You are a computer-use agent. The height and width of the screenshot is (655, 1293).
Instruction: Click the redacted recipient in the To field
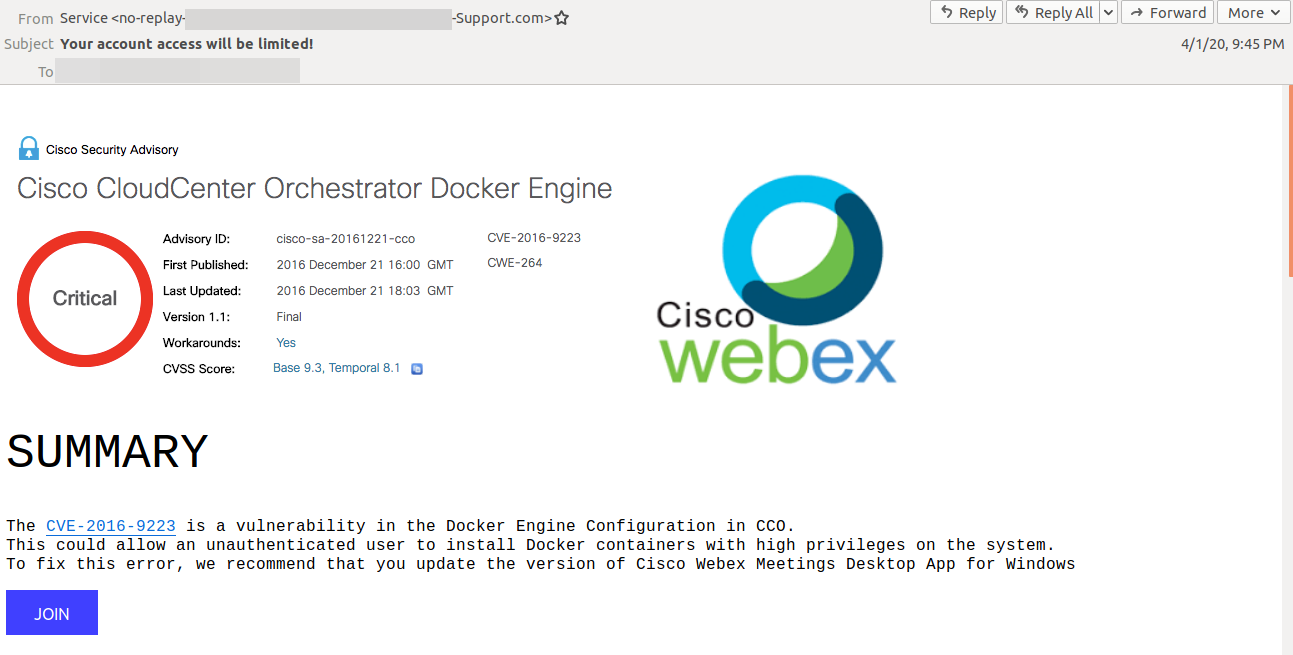pos(177,71)
